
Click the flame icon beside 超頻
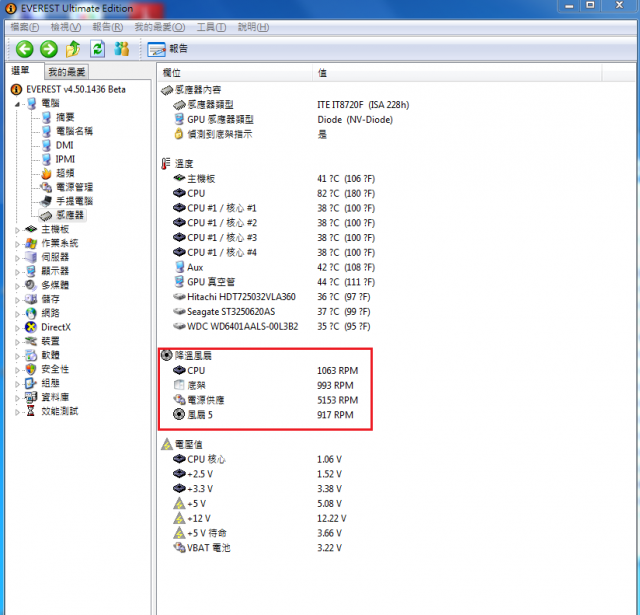tap(47, 173)
